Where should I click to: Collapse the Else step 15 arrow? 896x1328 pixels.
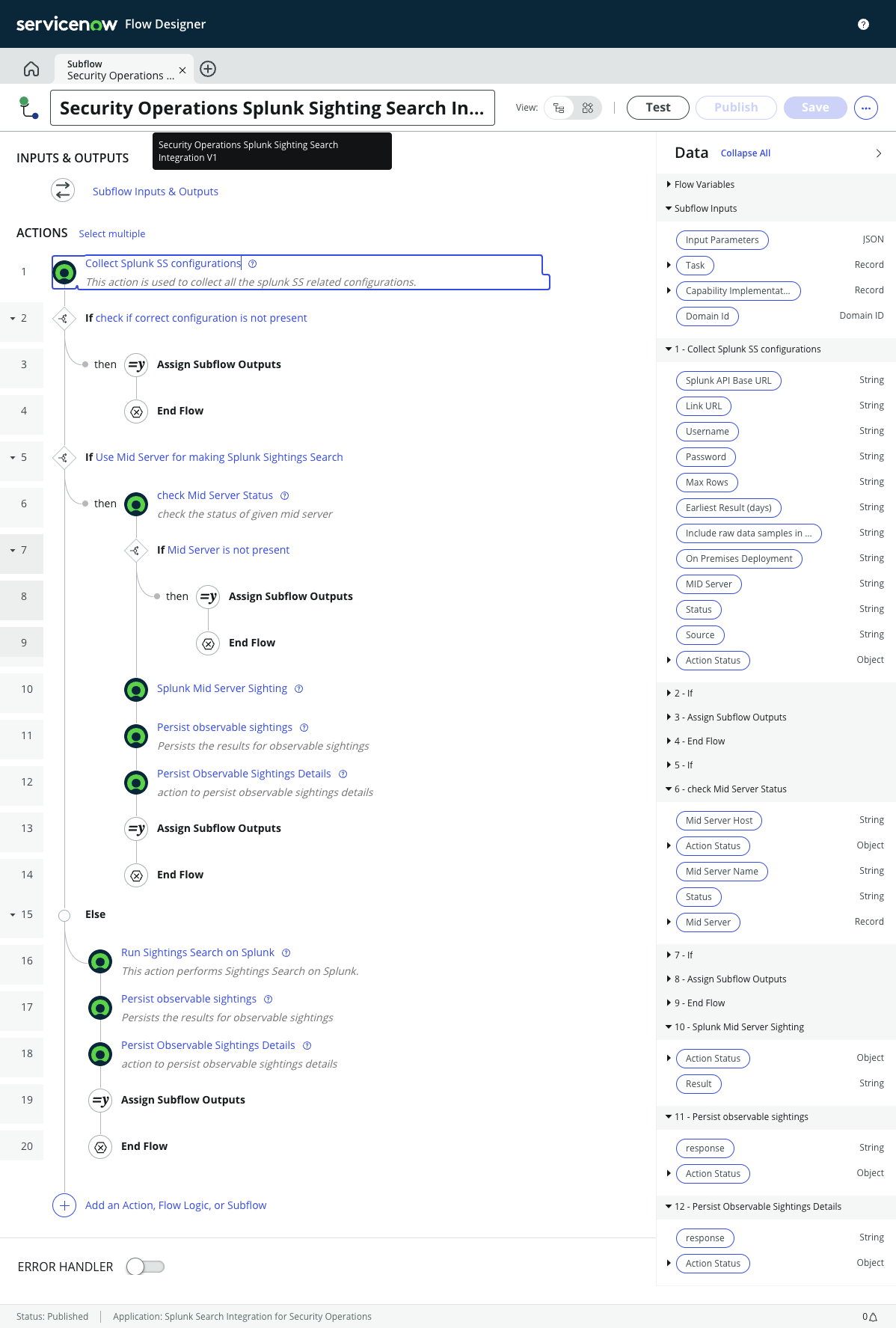[x=13, y=915]
